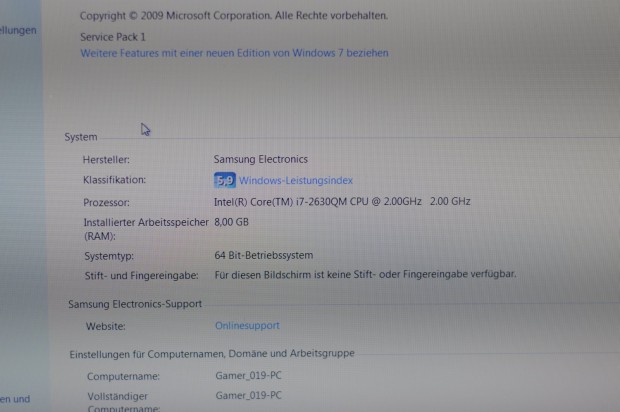
Task: Click the 'Systemtyp:' label
Action: click(x=109, y=256)
